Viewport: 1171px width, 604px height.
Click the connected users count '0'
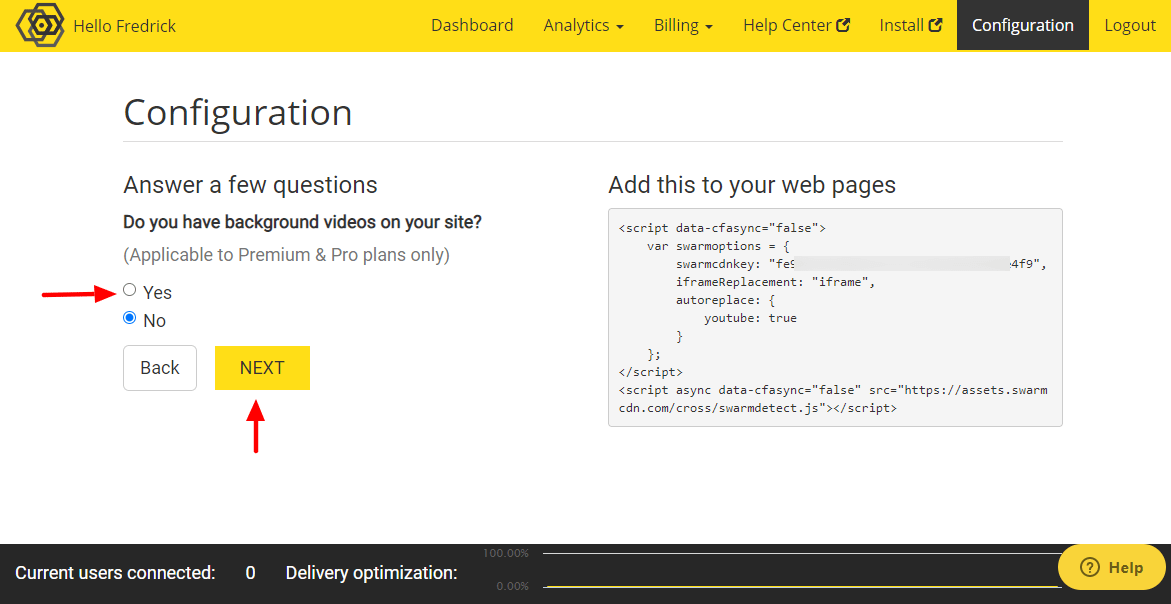[x=250, y=573]
